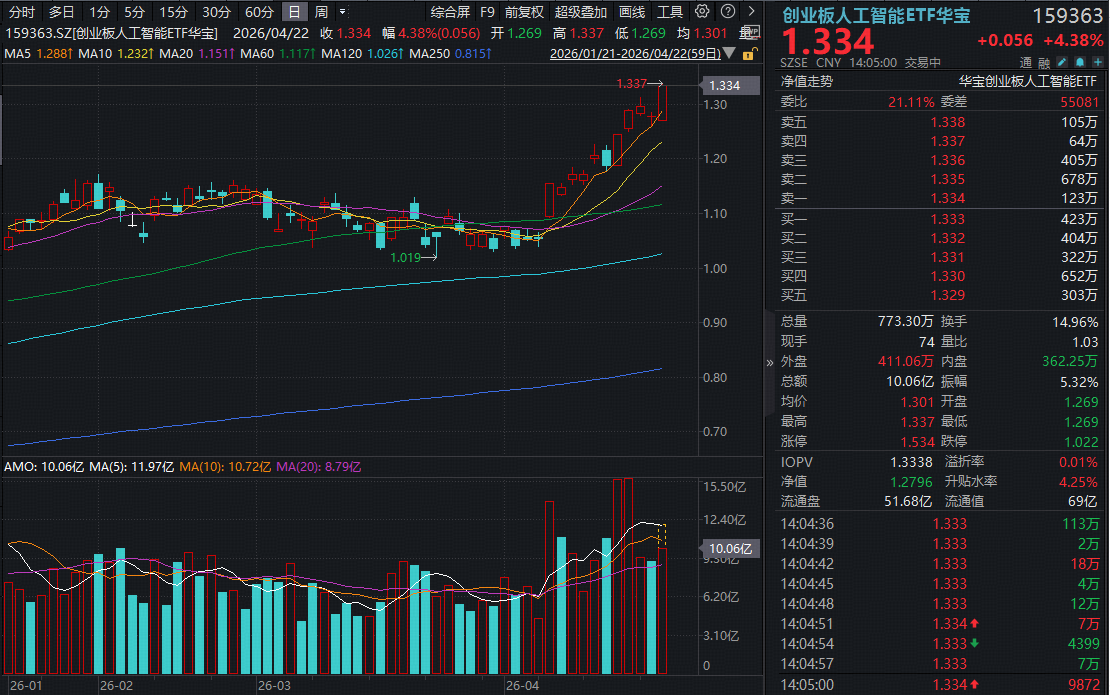Open the settings gear in chart toolbar
Viewport: 1110px width, 695px height.
tap(701, 12)
